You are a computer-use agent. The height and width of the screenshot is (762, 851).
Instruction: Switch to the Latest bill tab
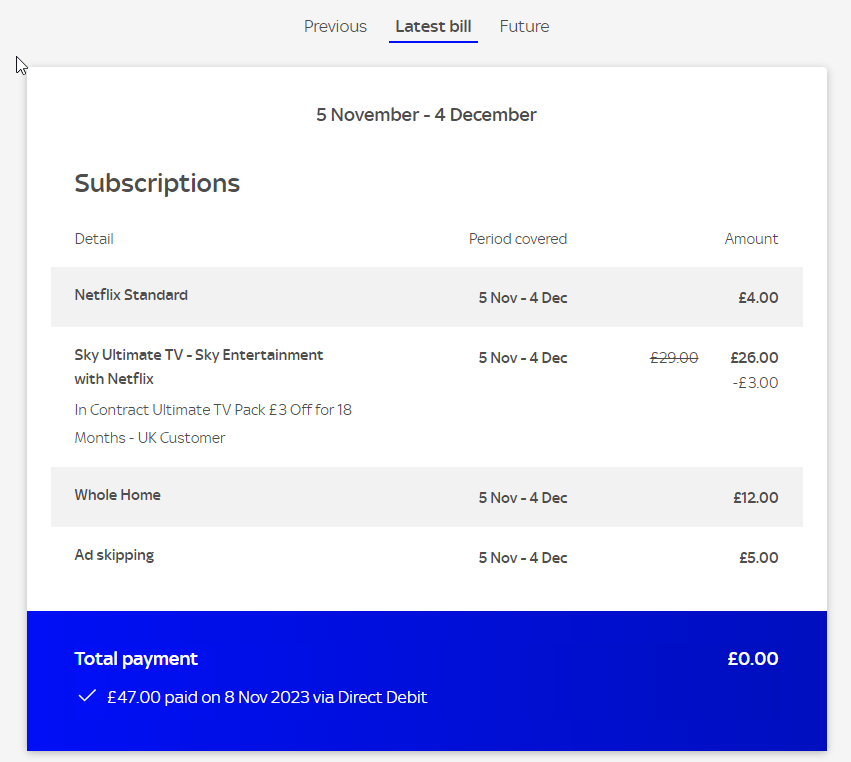[433, 26]
